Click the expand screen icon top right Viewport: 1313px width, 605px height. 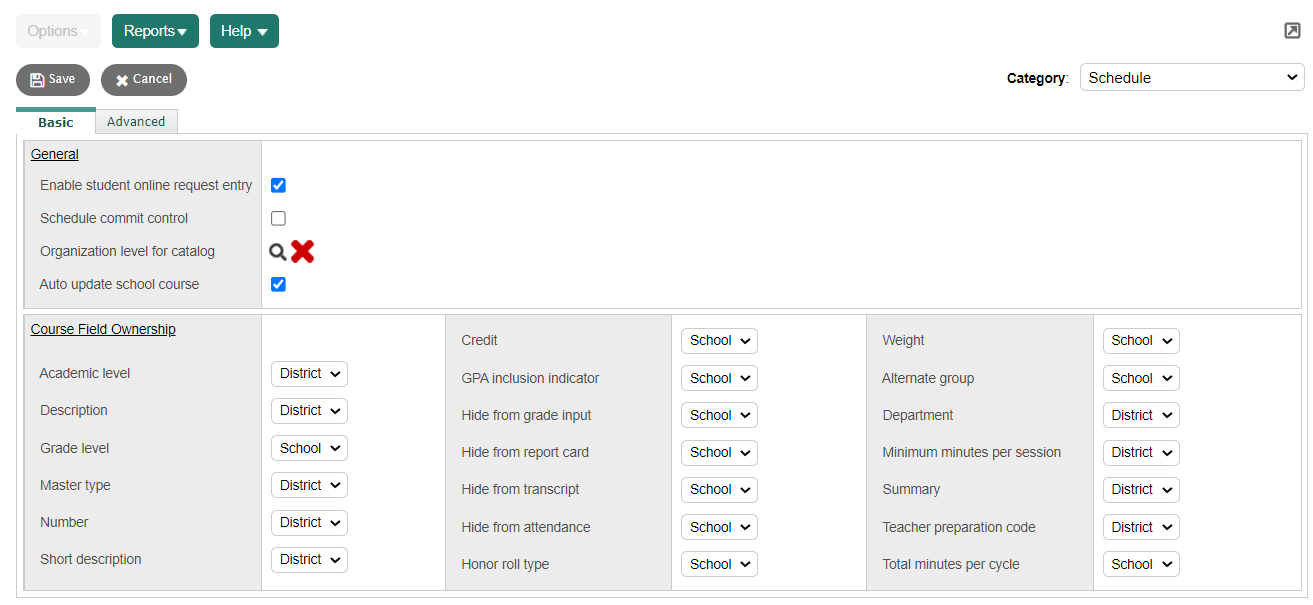(x=1291, y=30)
